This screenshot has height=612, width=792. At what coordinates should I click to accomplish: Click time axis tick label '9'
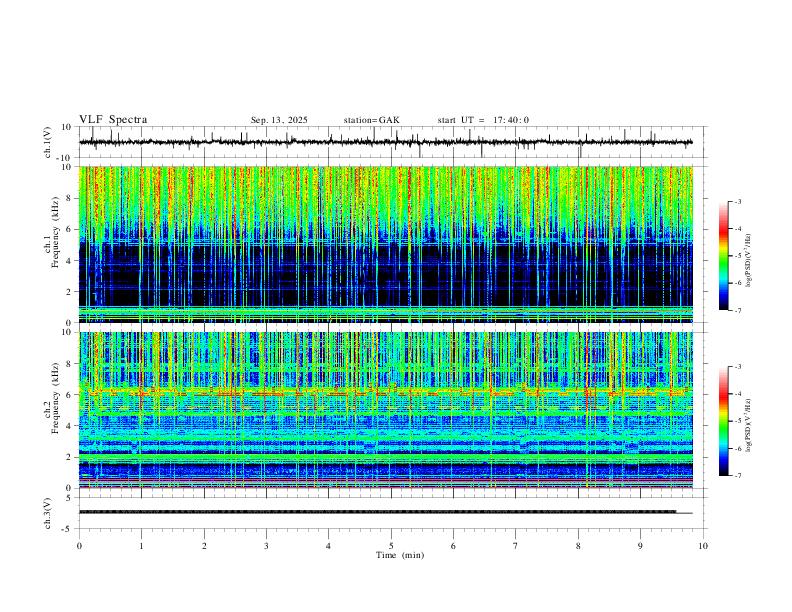640,546
